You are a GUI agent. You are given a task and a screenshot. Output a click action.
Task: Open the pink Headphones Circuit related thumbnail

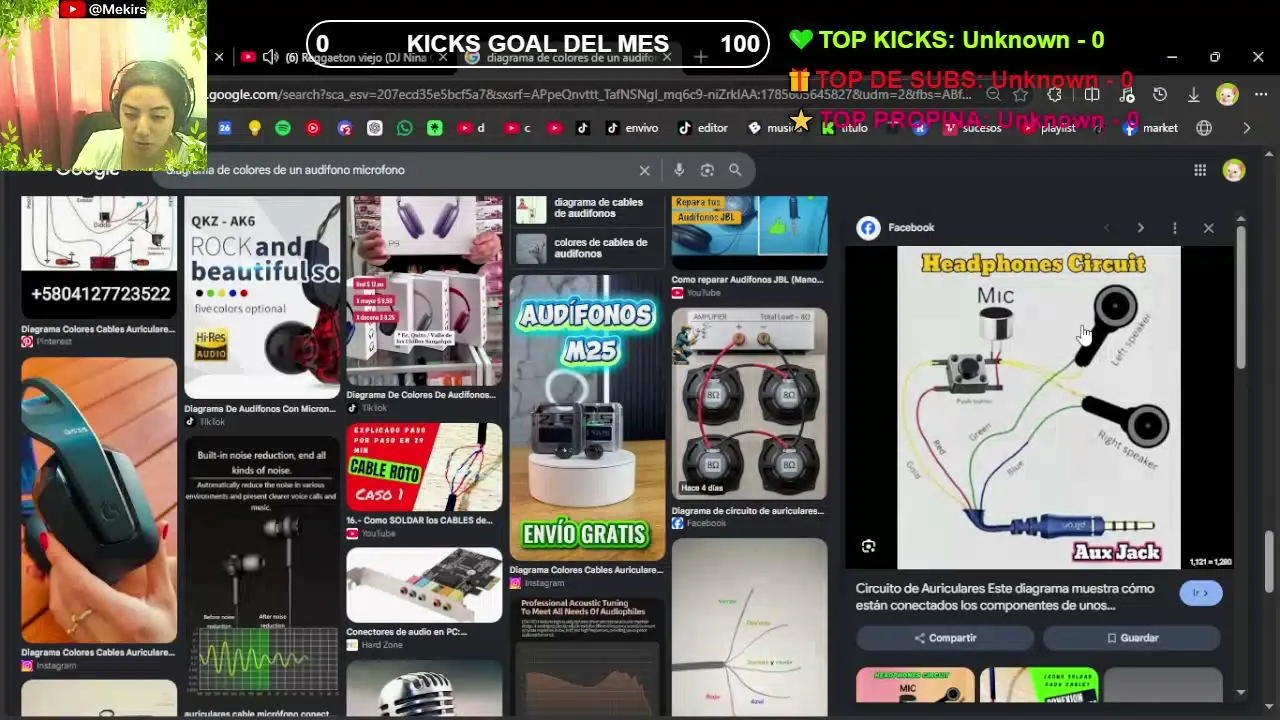pyautogui.click(x=915, y=686)
